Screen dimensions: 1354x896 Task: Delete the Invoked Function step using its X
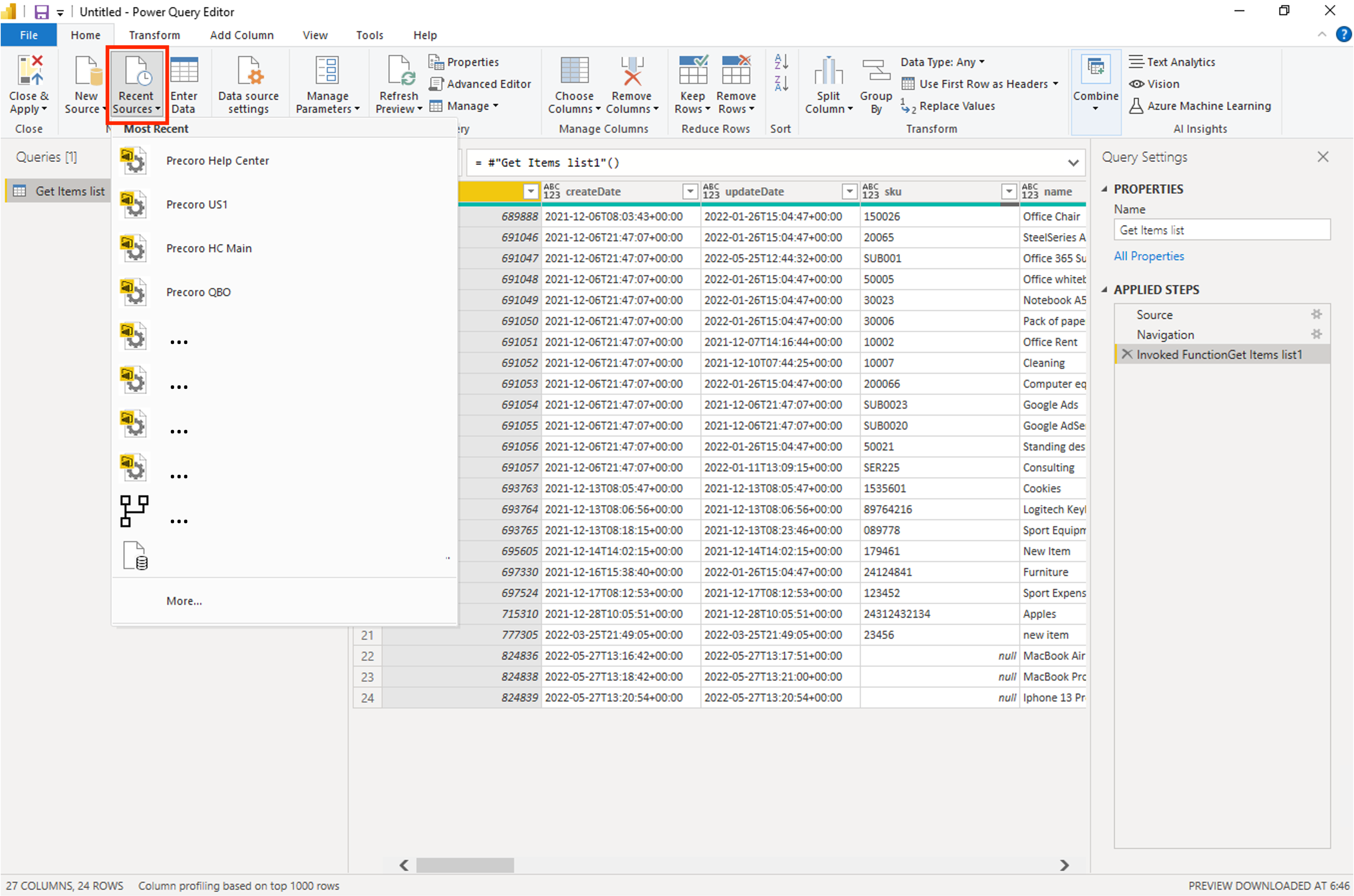coord(1127,354)
